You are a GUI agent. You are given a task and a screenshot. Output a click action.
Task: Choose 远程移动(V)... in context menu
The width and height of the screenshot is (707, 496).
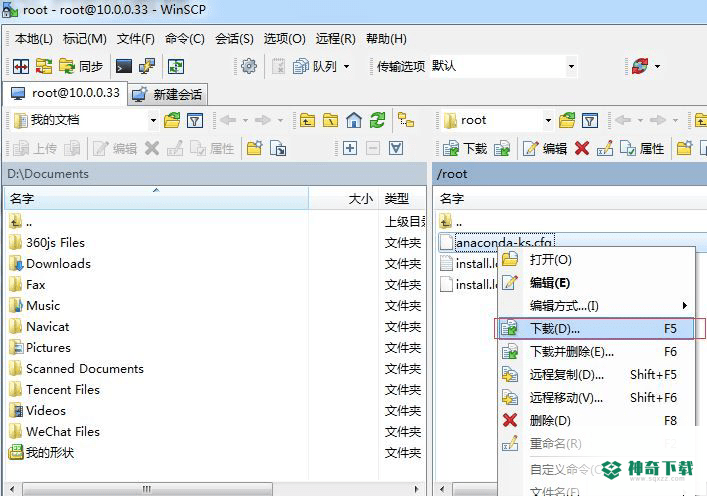coord(595,398)
